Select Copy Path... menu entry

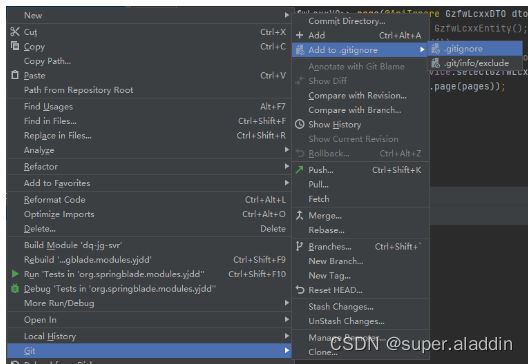(x=47, y=61)
